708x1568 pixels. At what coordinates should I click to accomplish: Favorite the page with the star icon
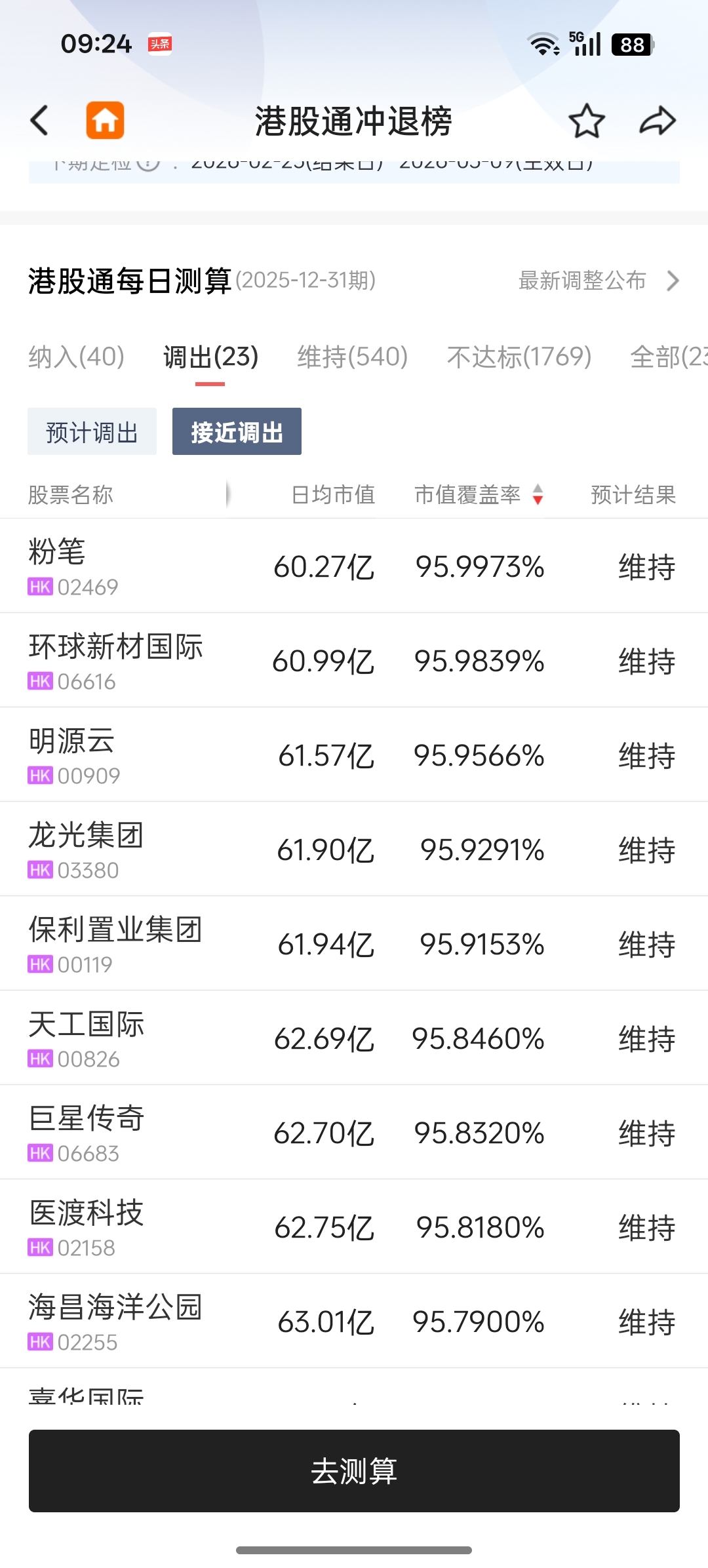point(586,121)
